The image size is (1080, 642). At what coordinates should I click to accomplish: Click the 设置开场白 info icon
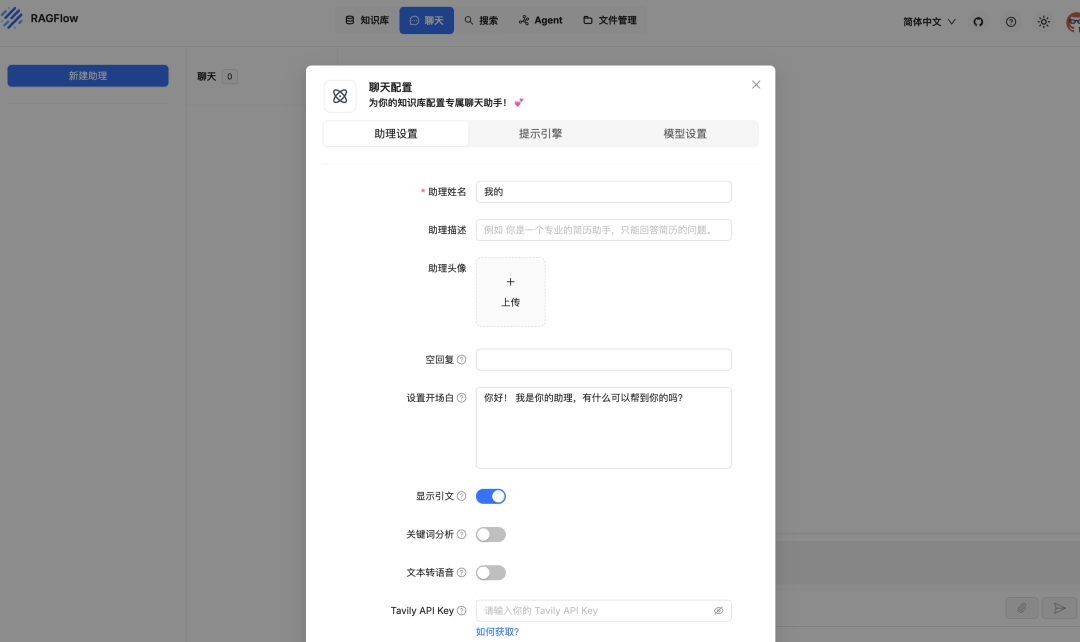(461, 397)
